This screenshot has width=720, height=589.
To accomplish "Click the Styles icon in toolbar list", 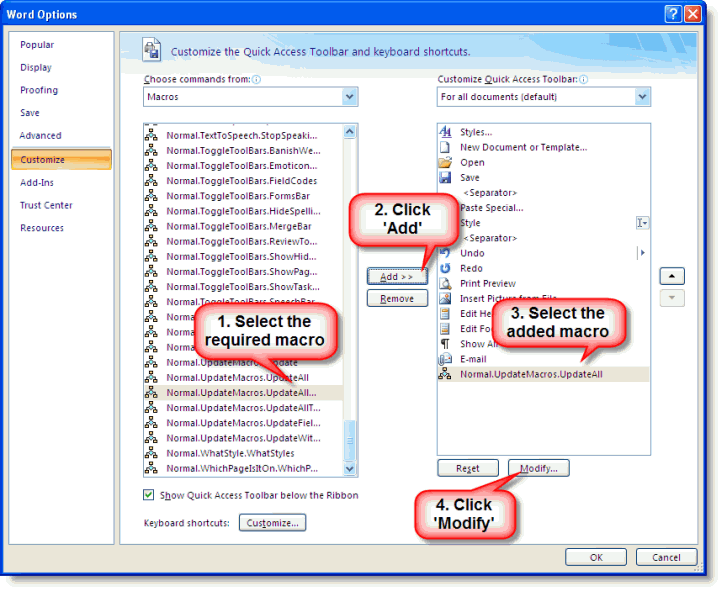I will (445, 132).
